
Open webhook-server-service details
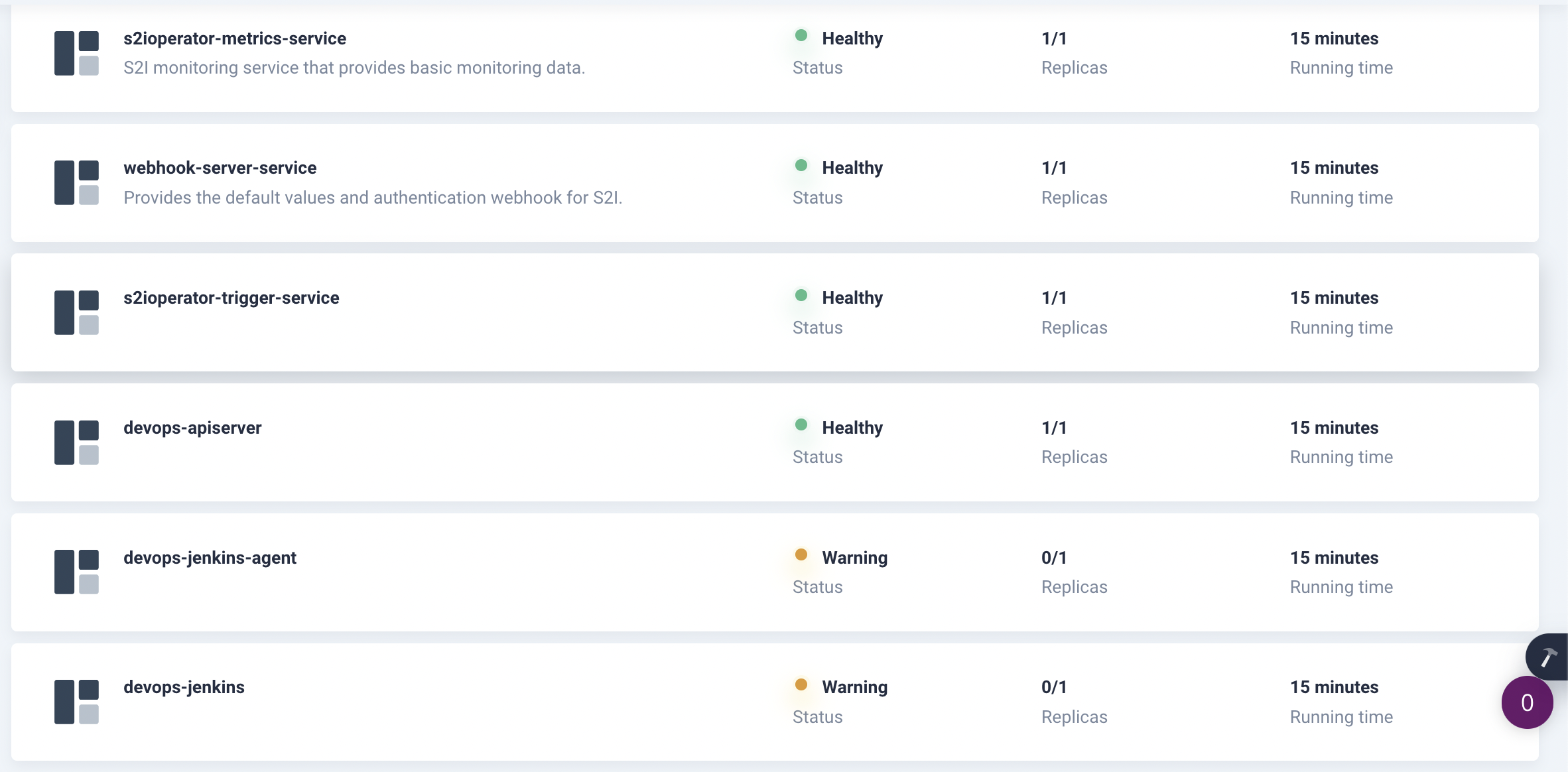tap(220, 168)
